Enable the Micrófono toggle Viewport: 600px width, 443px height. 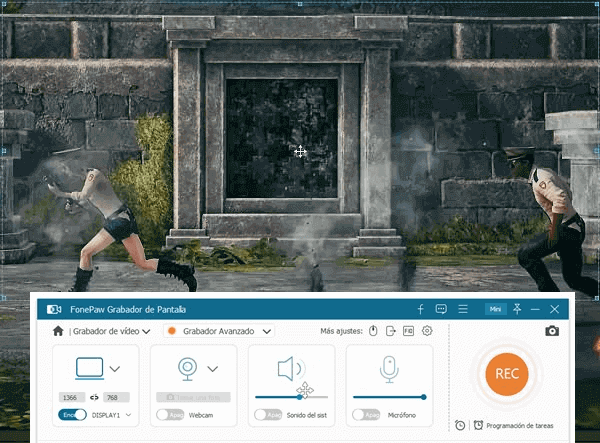[x=366, y=415]
